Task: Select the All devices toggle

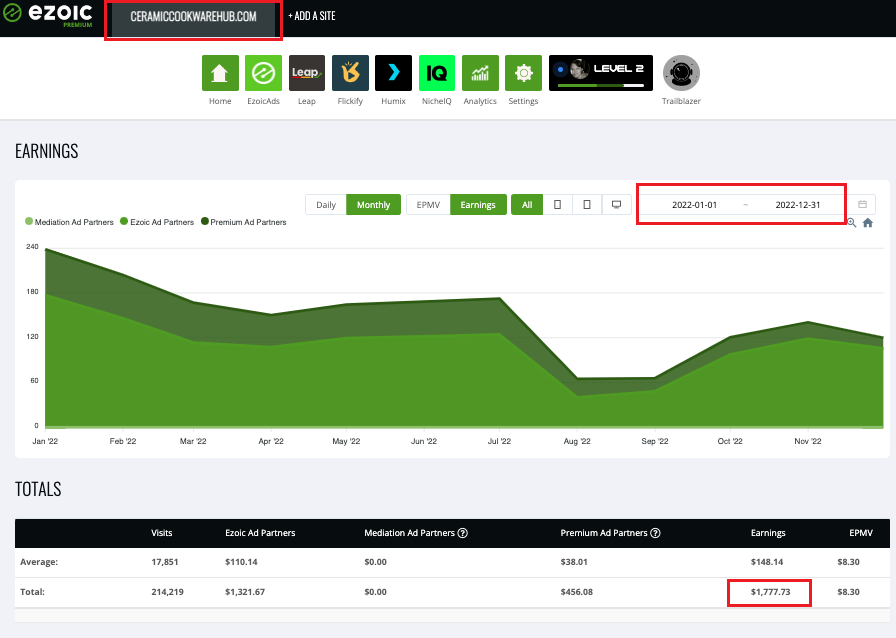Action: click(527, 205)
